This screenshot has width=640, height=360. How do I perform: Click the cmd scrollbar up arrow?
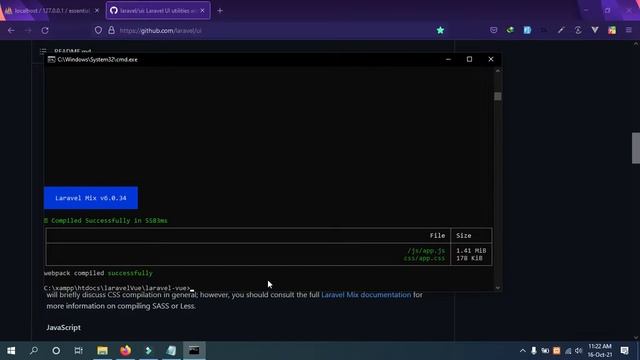click(498, 71)
